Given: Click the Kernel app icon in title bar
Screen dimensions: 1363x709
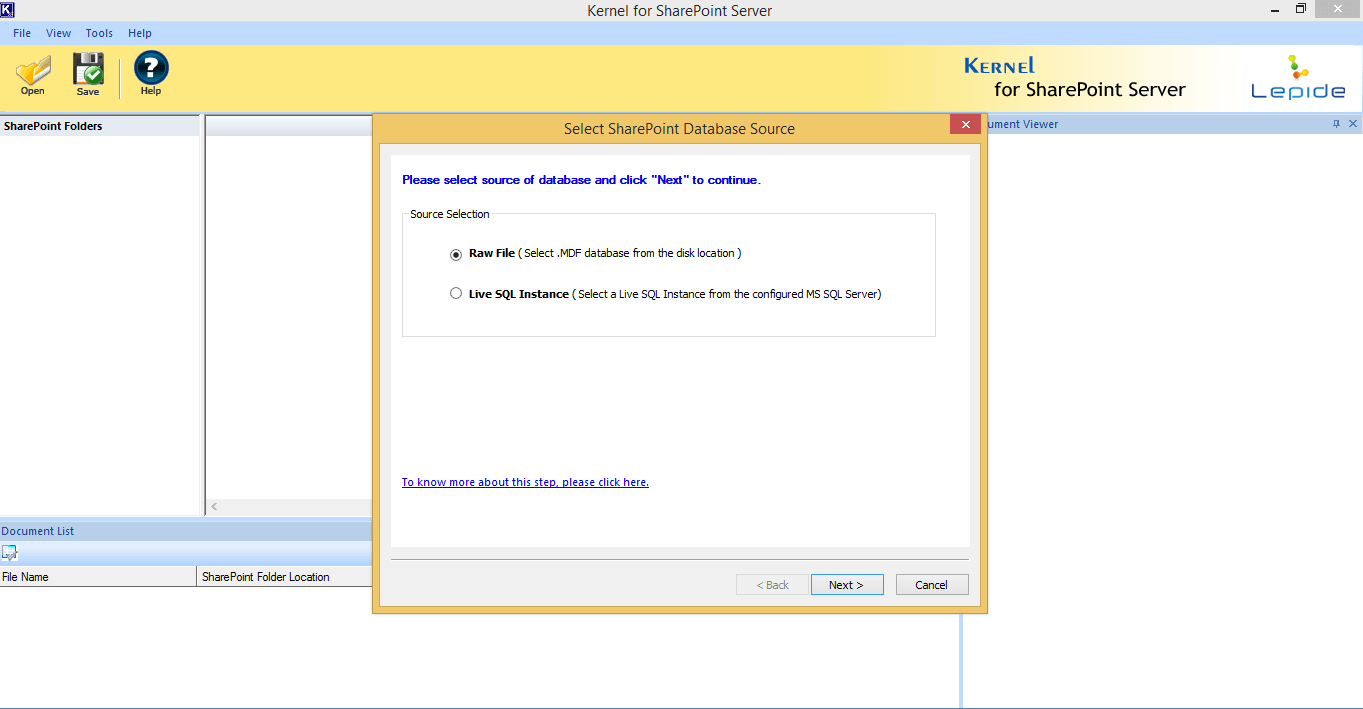Looking at the screenshot, I should (7, 10).
